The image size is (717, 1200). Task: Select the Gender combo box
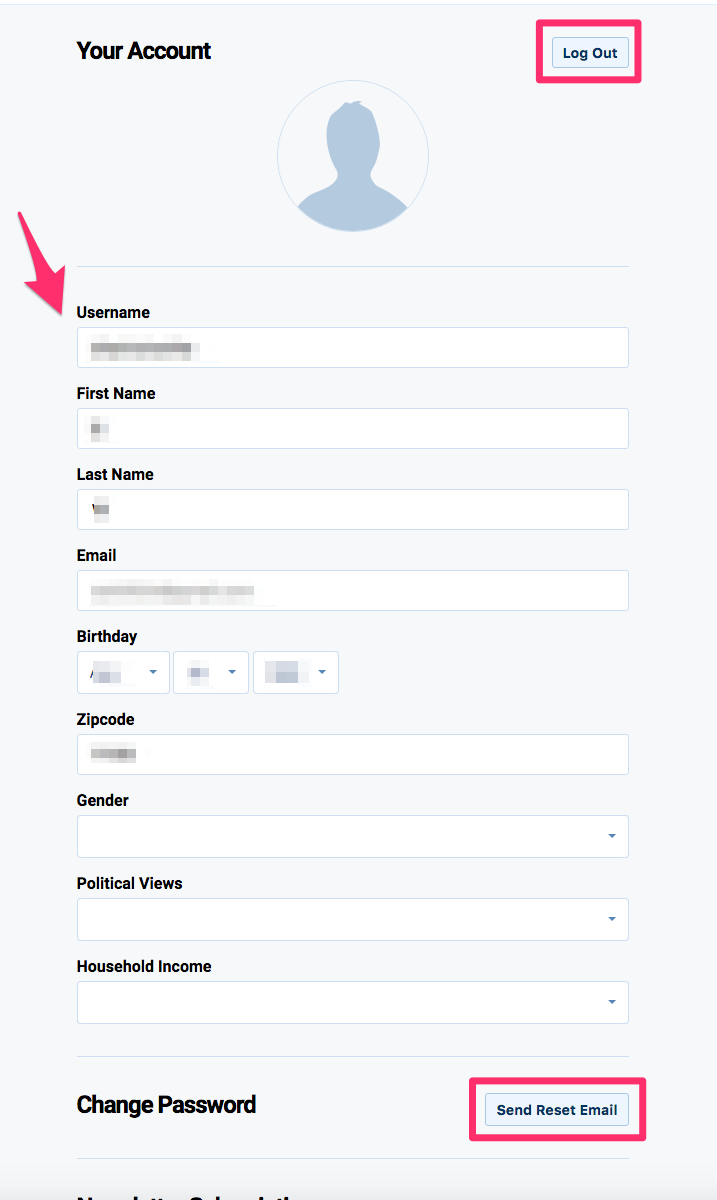(353, 837)
